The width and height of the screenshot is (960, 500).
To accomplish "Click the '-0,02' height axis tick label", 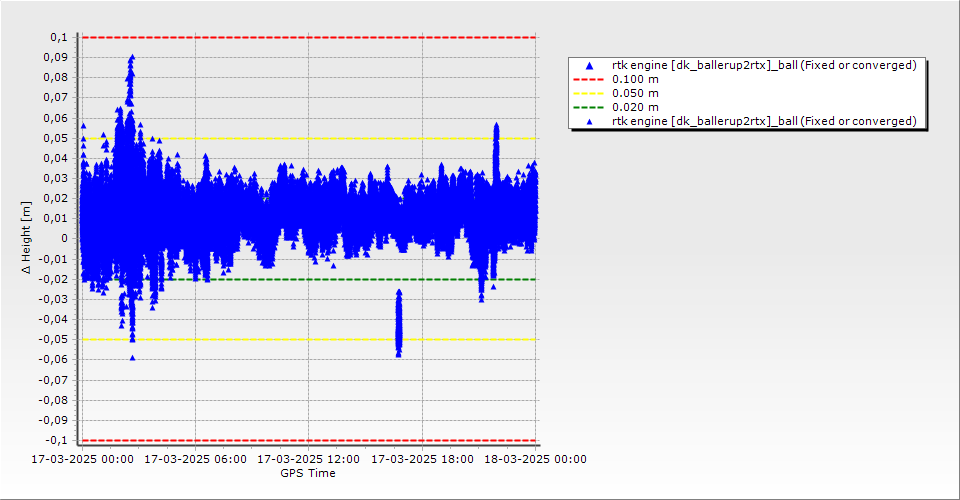I will point(54,279).
